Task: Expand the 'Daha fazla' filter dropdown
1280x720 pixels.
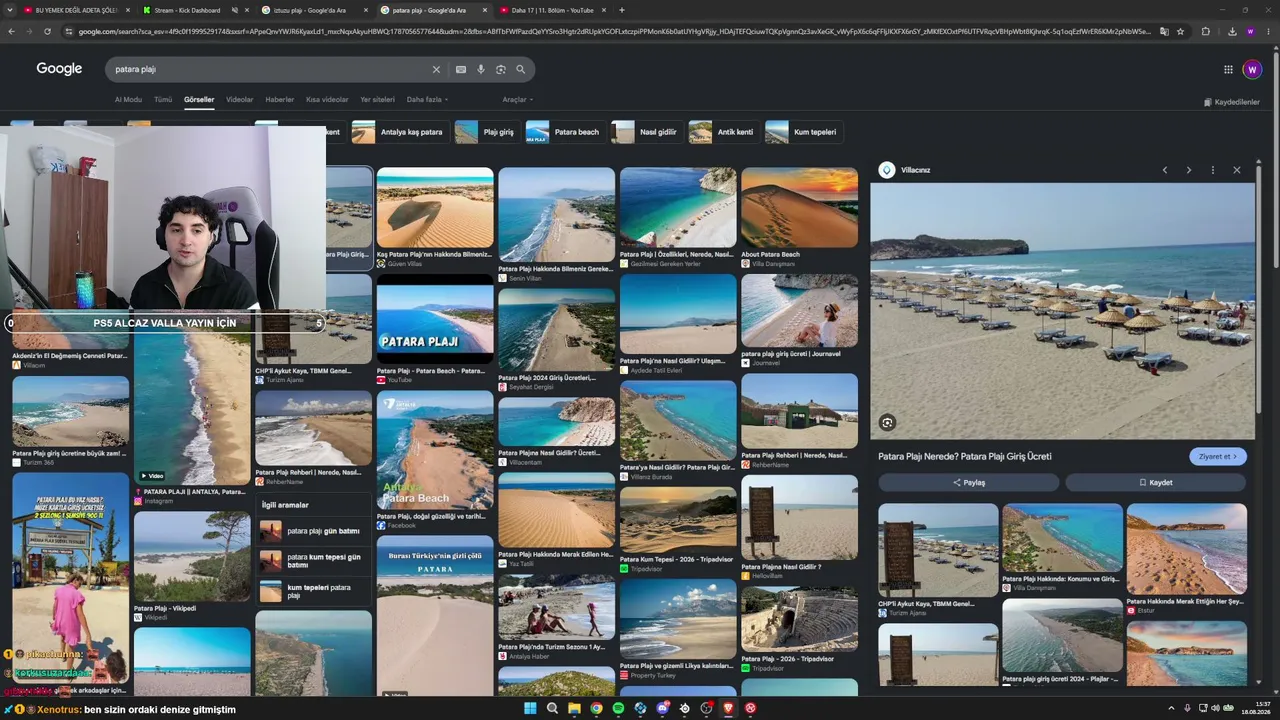Action: tap(427, 100)
